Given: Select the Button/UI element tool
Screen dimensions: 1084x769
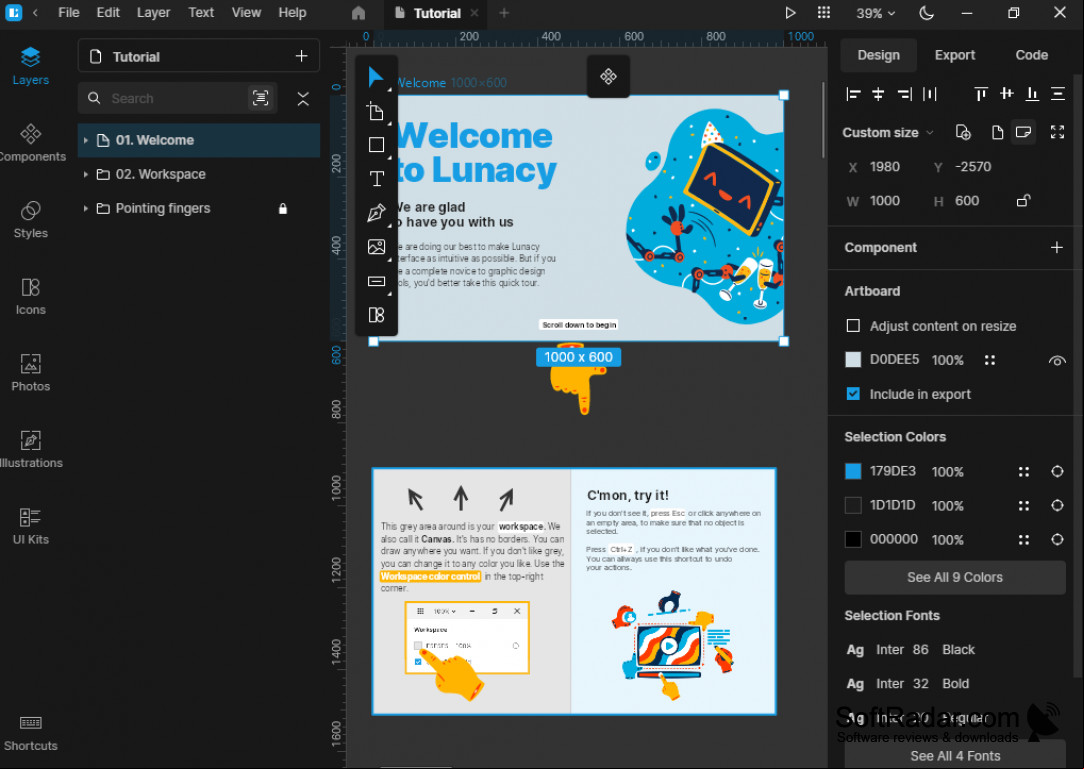Looking at the screenshot, I should pyautogui.click(x=376, y=281).
